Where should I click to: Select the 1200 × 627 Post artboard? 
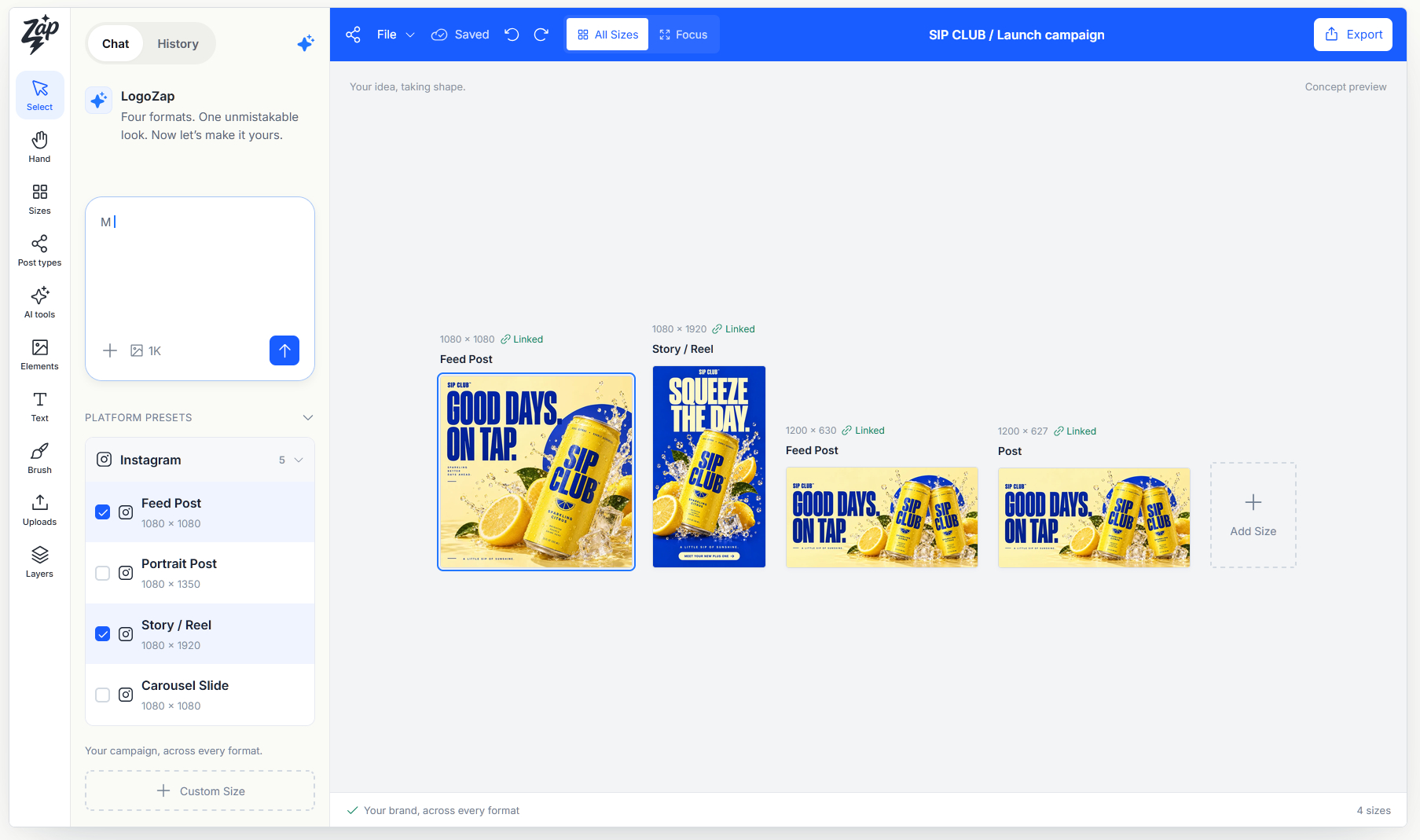pyautogui.click(x=1094, y=518)
